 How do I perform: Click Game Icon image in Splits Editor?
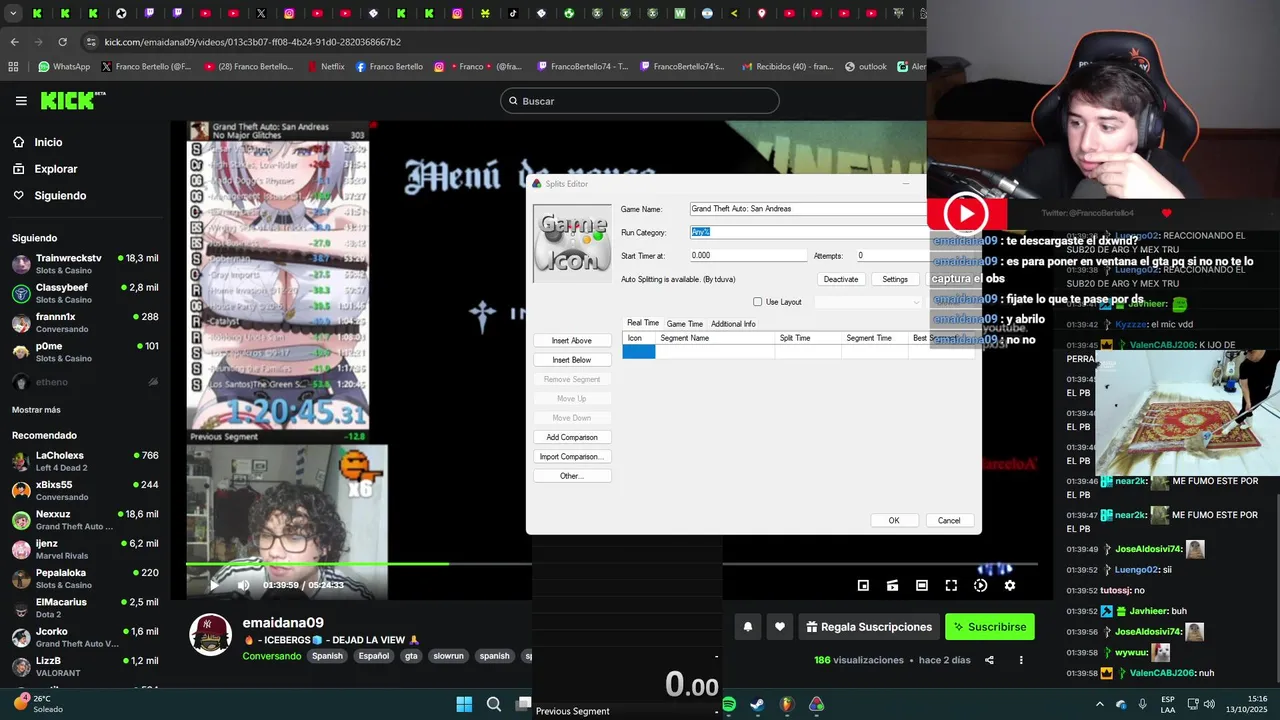point(572,243)
